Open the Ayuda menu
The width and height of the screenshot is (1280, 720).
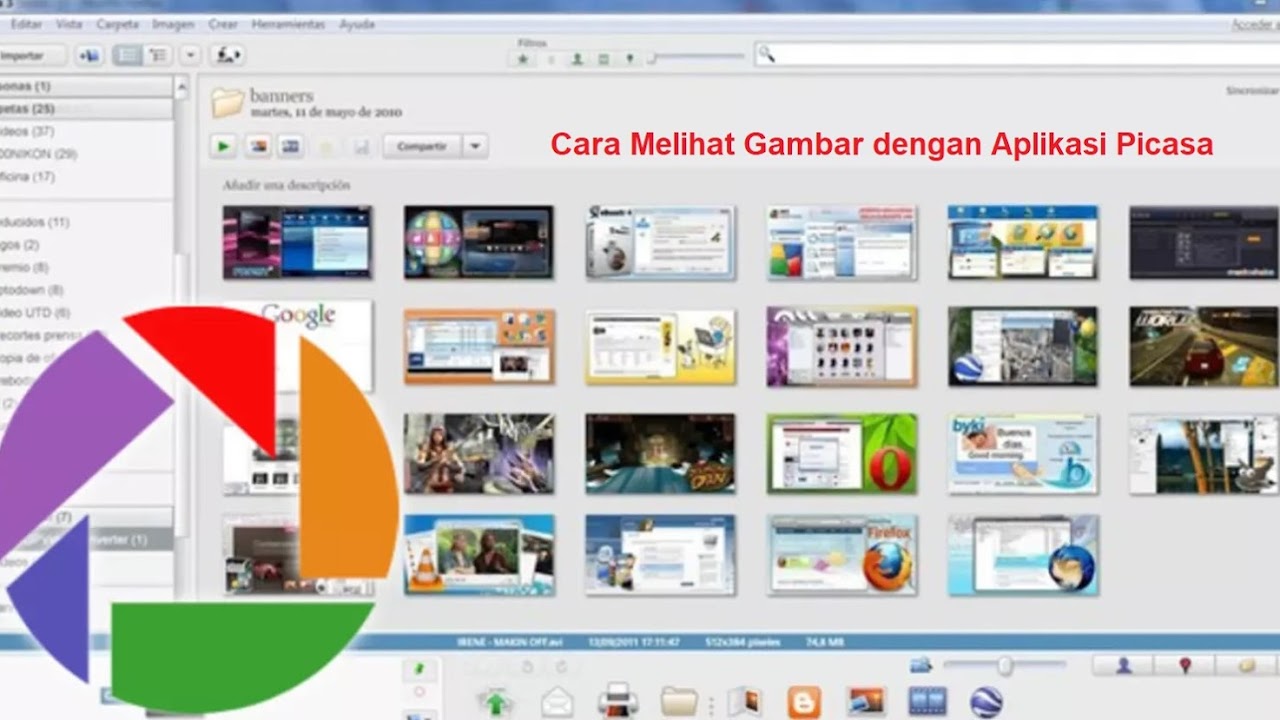pyautogui.click(x=356, y=24)
